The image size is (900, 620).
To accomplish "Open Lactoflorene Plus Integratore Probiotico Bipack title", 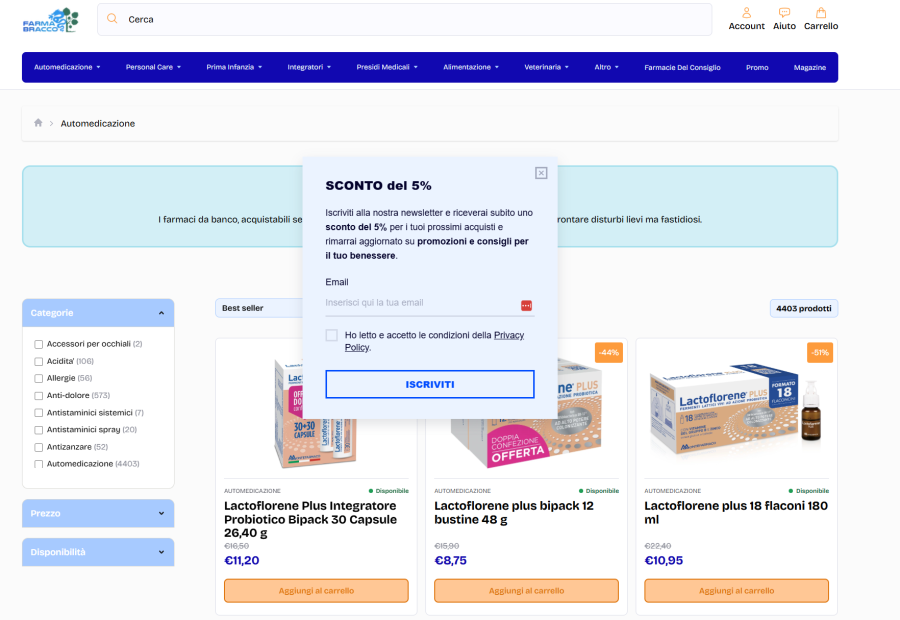I will tap(311, 519).
